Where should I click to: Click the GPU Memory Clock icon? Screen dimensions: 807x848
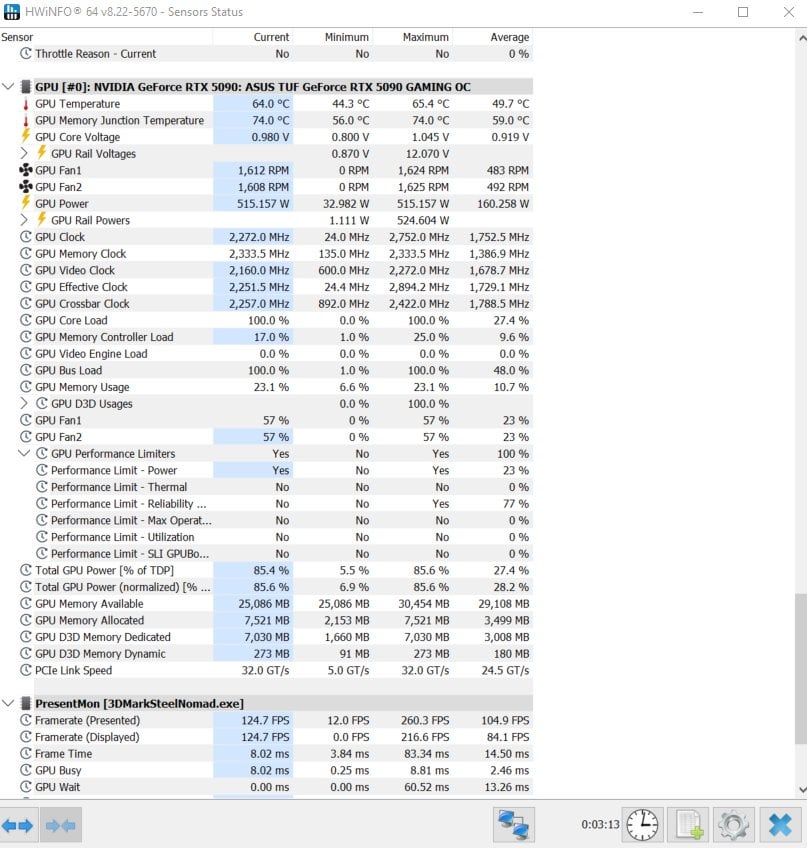click(x=25, y=254)
